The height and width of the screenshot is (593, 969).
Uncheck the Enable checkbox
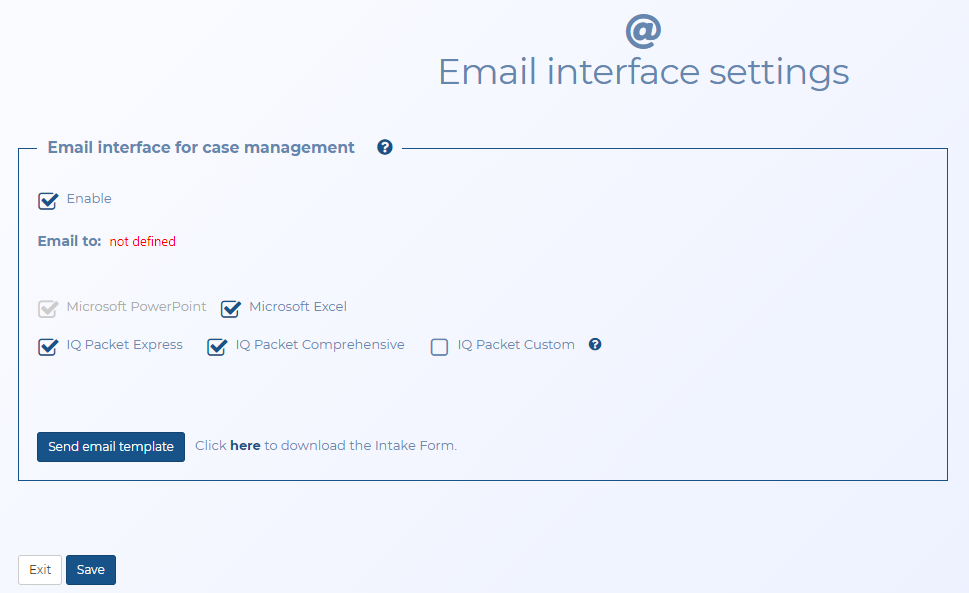point(47,201)
